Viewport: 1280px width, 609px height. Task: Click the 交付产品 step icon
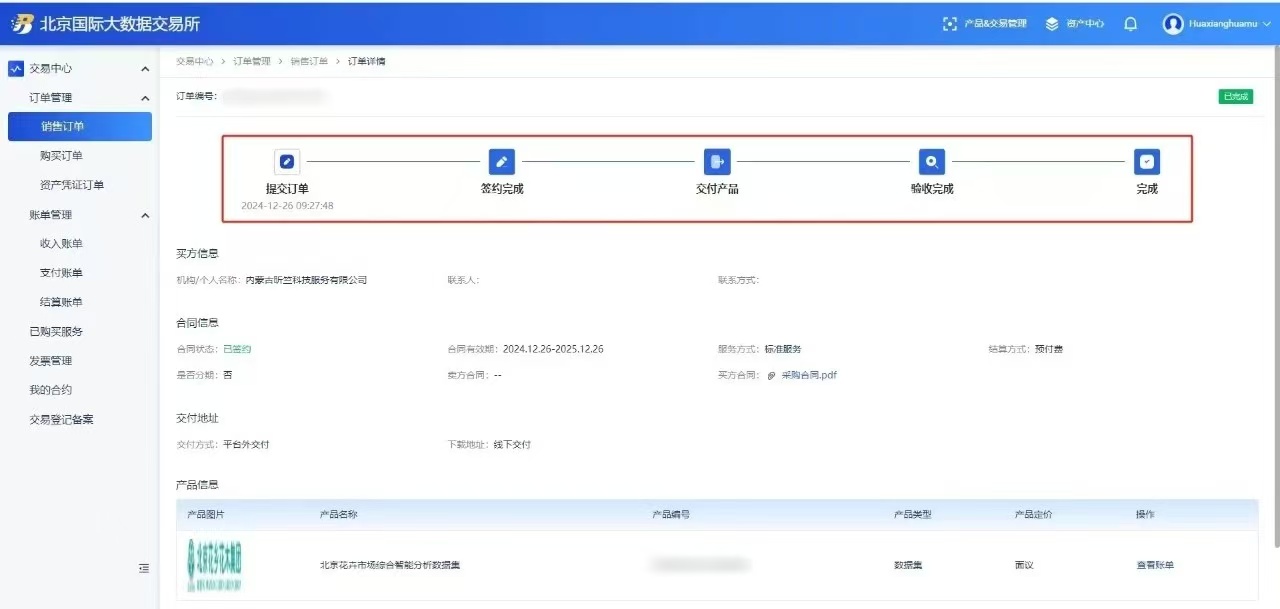(717, 162)
